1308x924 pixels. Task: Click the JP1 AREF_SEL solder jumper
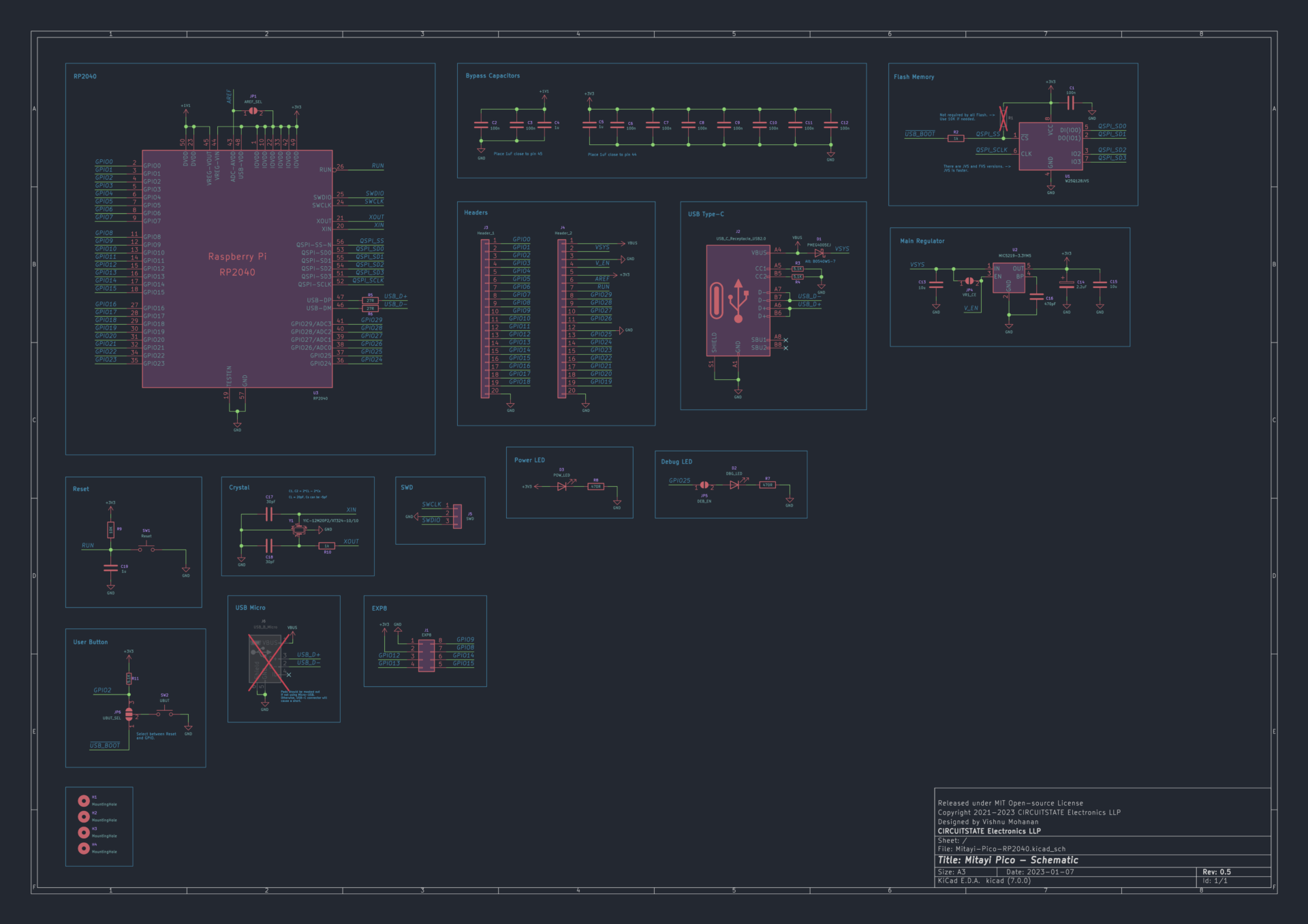253,110
